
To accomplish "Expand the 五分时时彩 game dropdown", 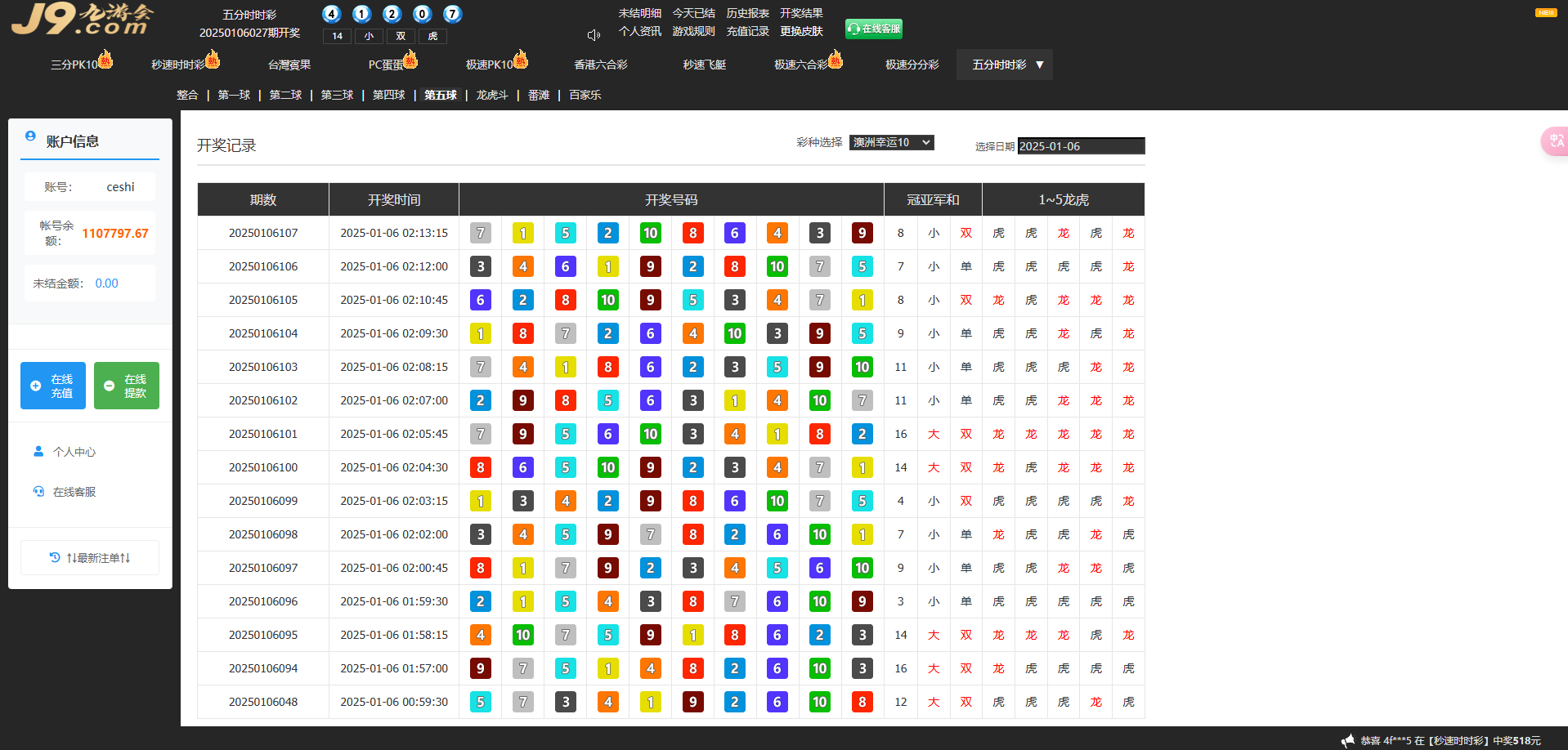I will [x=1004, y=65].
